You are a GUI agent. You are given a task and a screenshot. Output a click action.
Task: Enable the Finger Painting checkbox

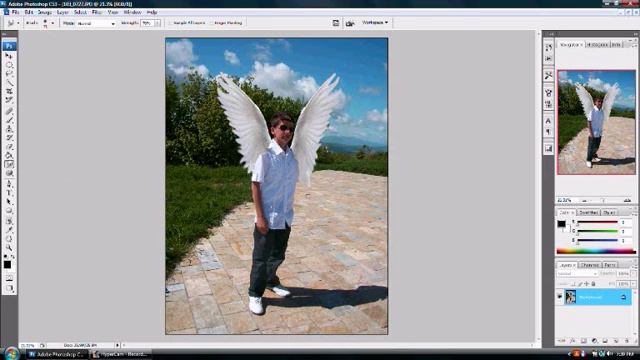[211, 23]
